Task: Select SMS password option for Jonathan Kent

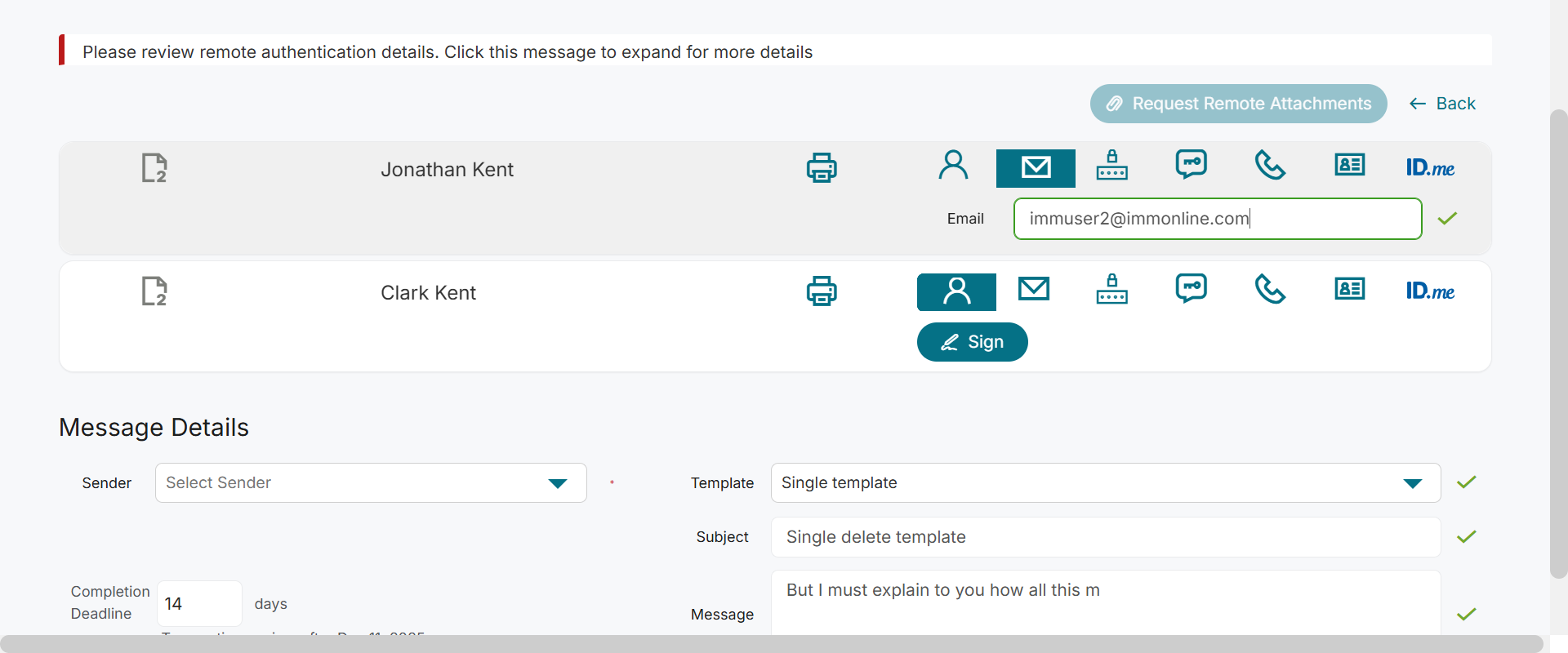Action: [1192, 165]
